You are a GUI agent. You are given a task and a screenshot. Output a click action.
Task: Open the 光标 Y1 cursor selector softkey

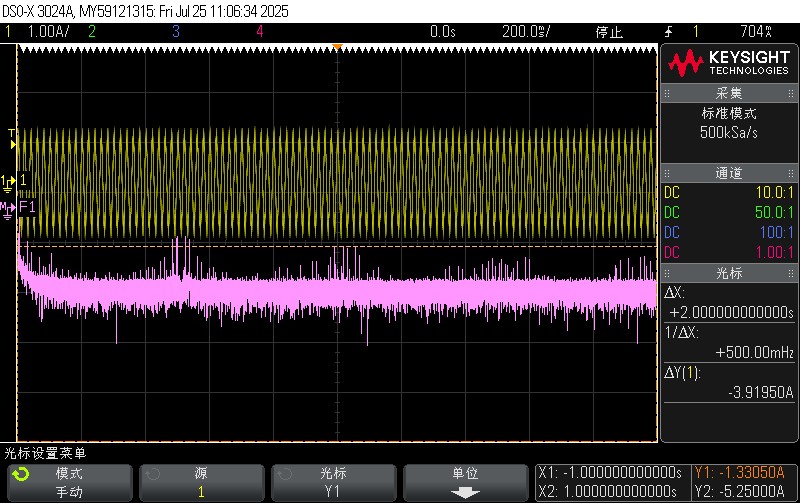pyautogui.click(x=333, y=482)
